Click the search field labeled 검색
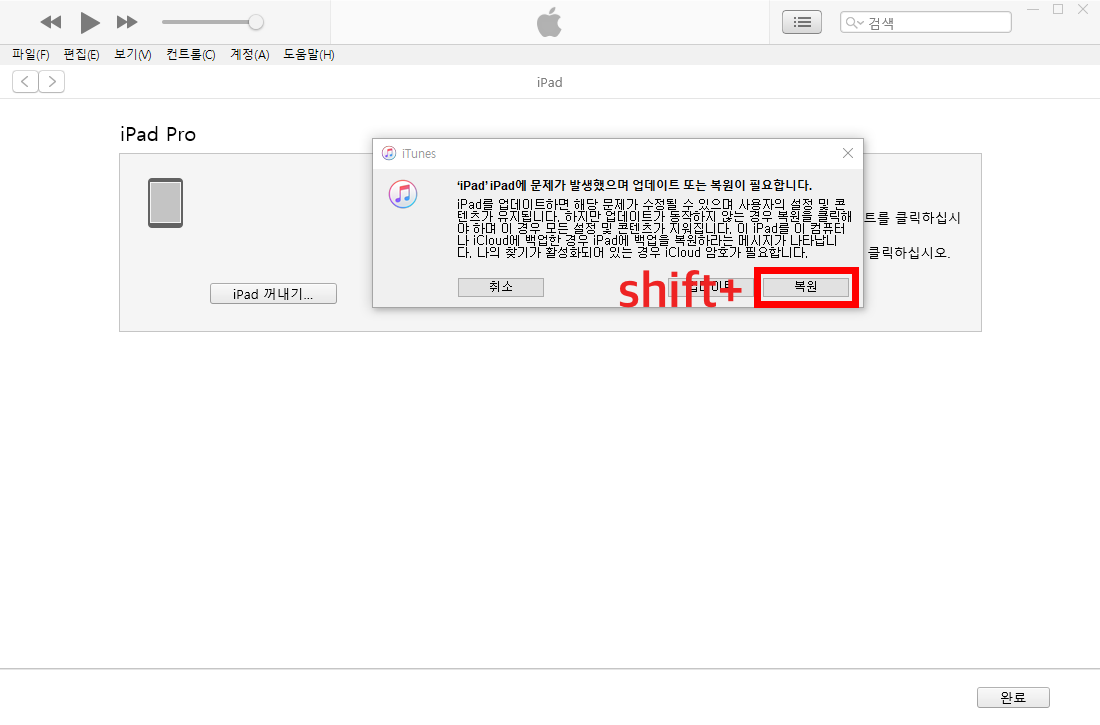1100x725 pixels. (x=925, y=22)
